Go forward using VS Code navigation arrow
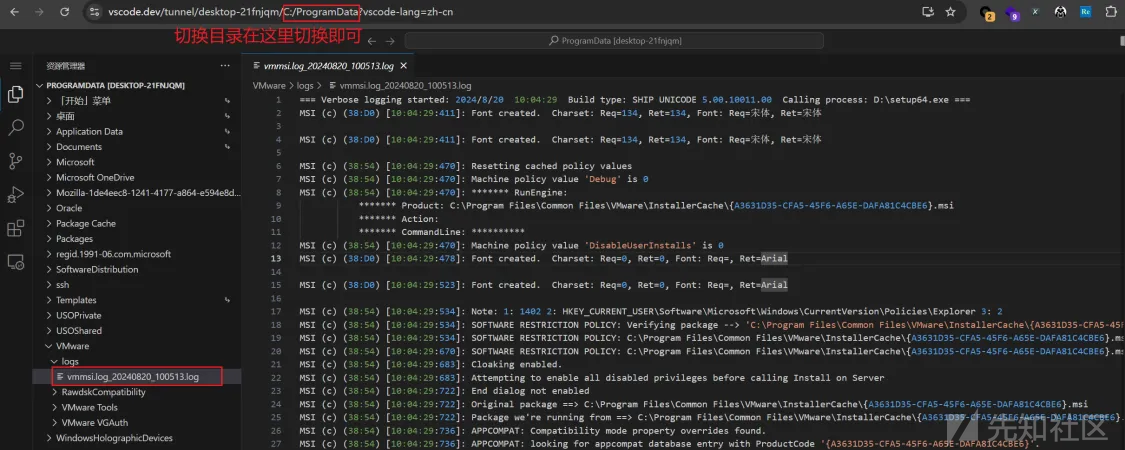Image resolution: width=1125 pixels, height=450 pixels. pos(392,41)
